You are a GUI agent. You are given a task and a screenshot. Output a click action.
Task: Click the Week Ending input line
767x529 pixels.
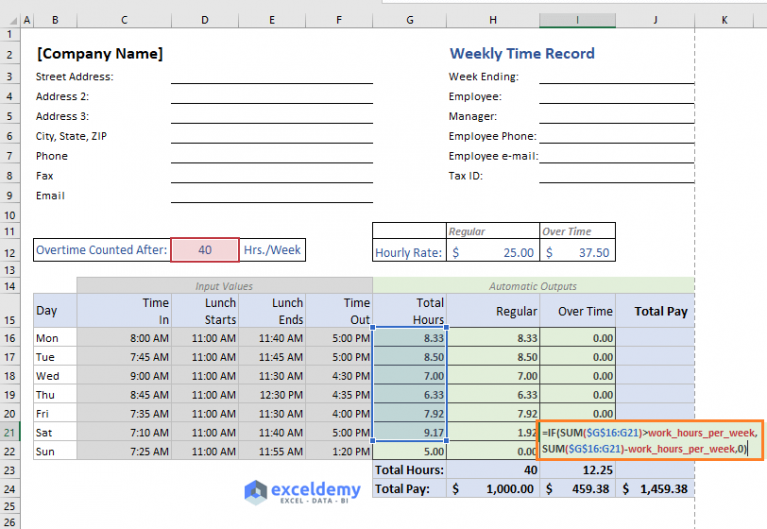pos(617,77)
